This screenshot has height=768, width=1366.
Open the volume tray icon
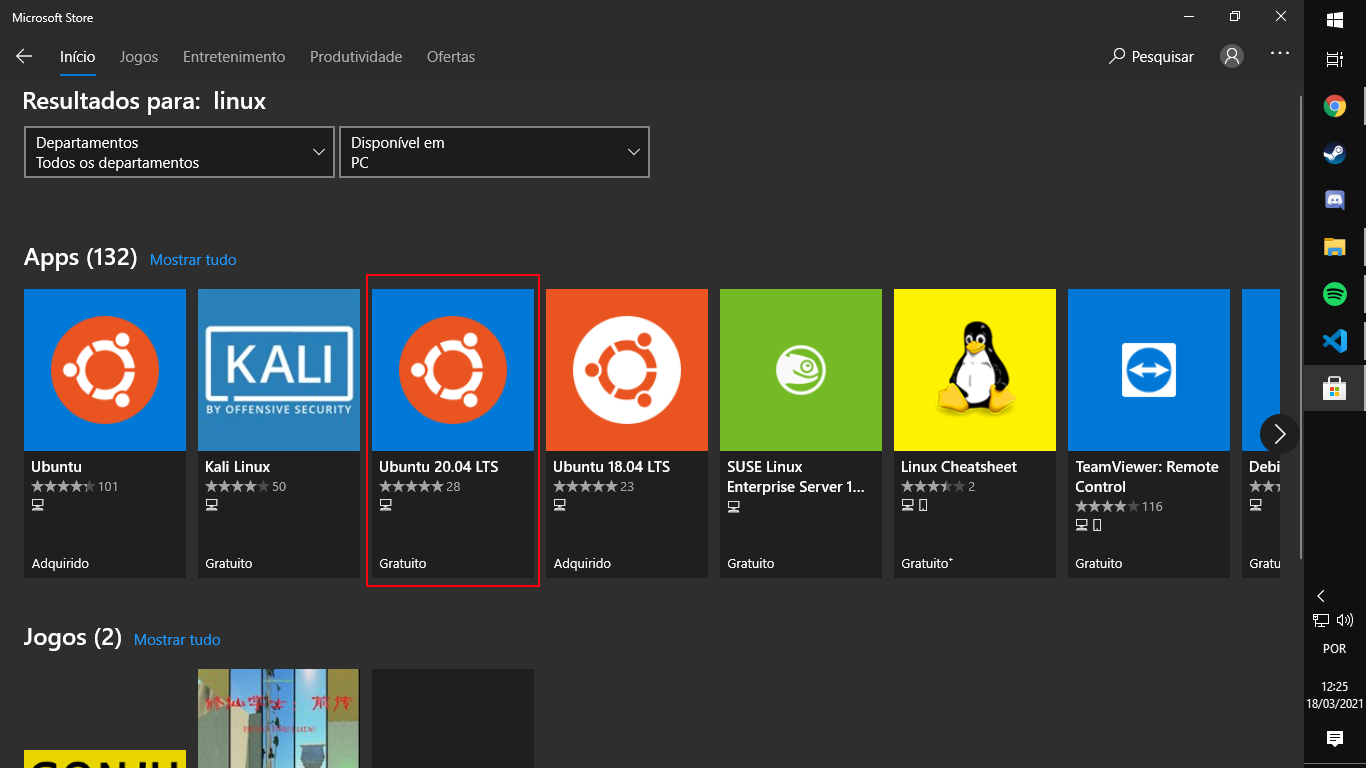click(1345, 620)
